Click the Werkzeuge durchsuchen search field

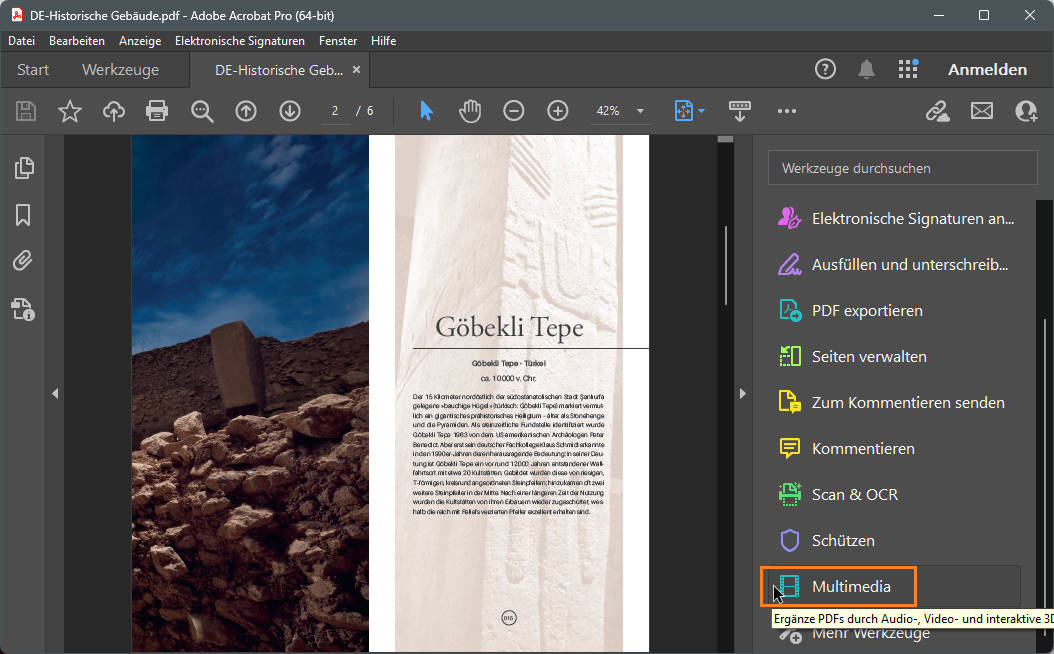click(903, 168)
